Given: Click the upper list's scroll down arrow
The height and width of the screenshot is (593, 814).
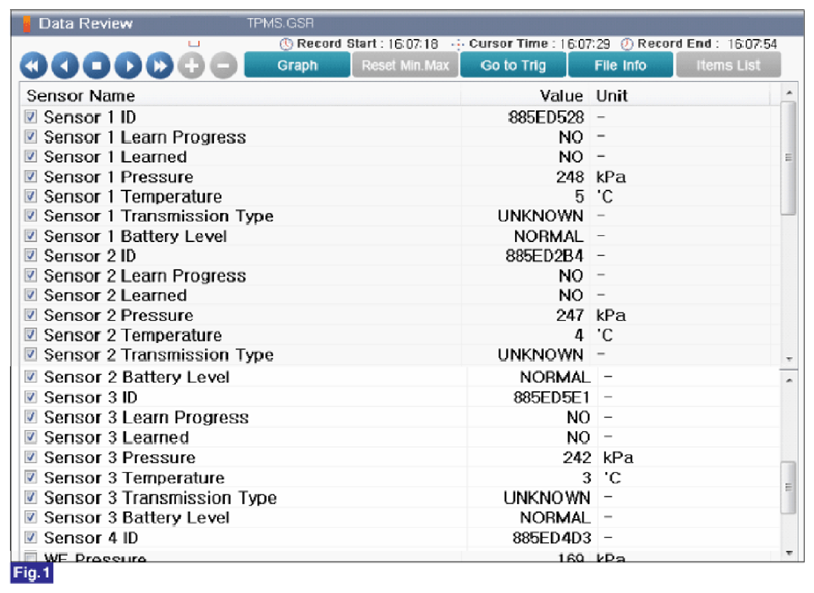Looking at the screenshot, I should [x=789, y=359].
